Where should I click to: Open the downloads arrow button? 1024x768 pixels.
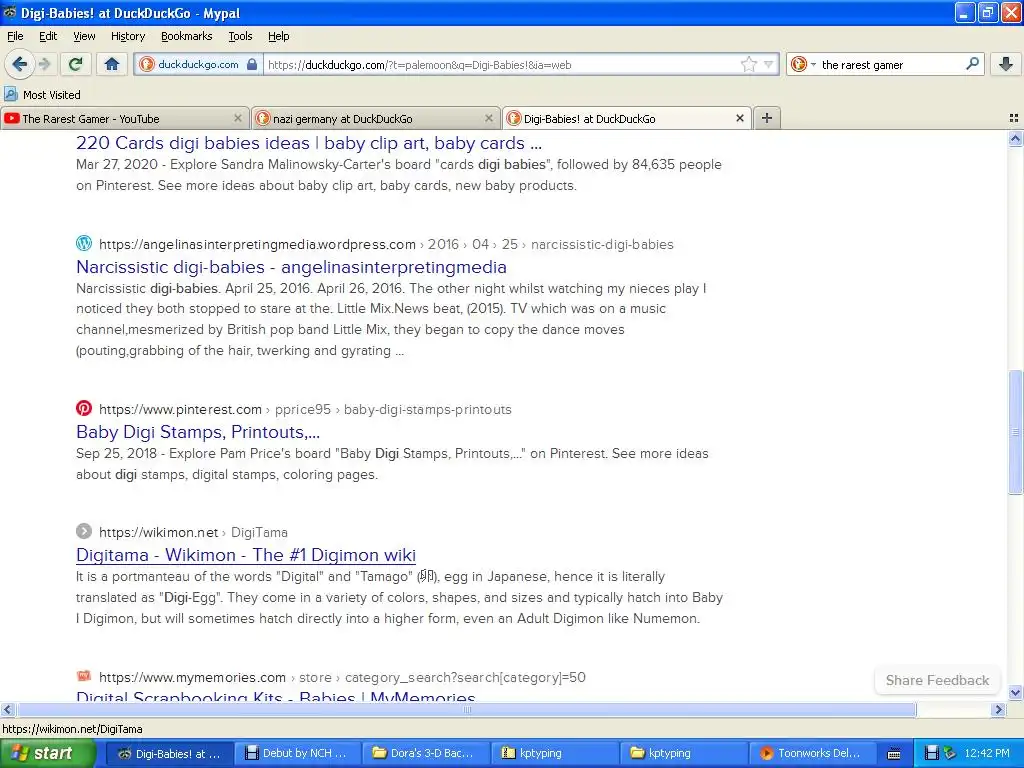point(1006,64)
